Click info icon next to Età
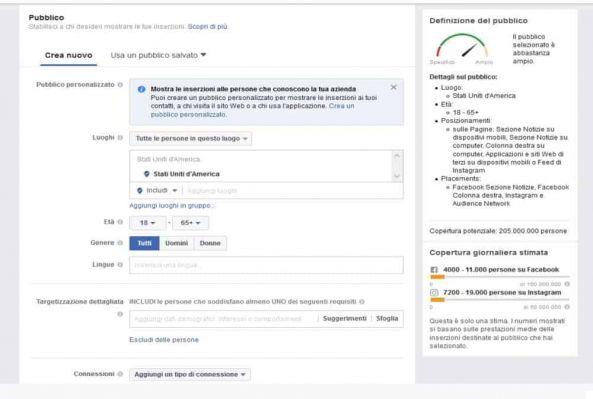Image resolution: width=593 pixels, height=399 pixels. point(120,222)
